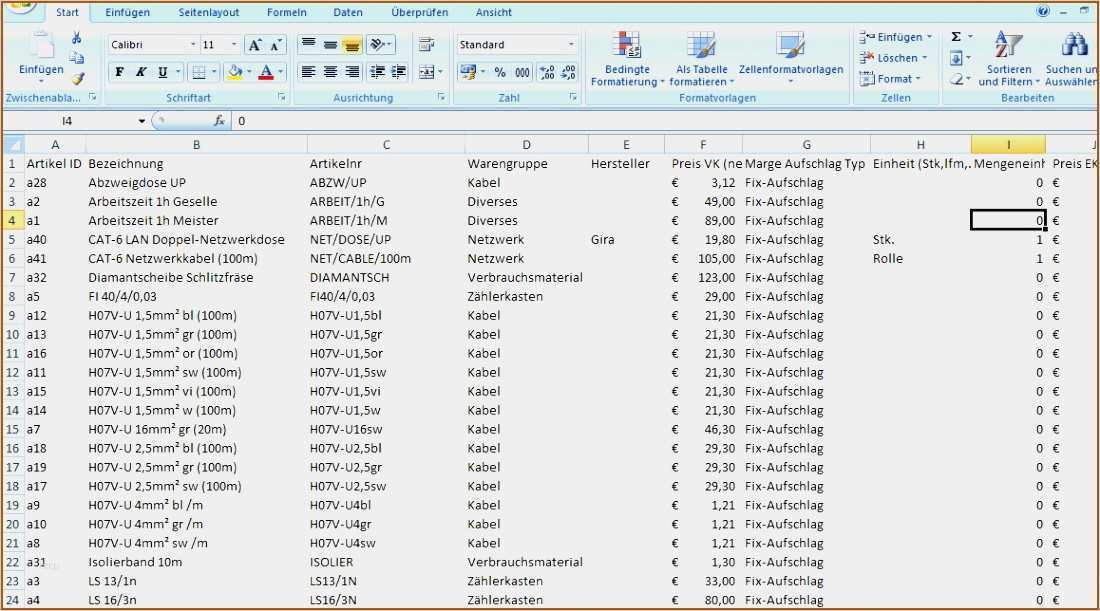Image resolution: width=1100 pixels, height=611 pixels.
Task: Expand the fill color dropdown arrow
Action: click(248, 71)
